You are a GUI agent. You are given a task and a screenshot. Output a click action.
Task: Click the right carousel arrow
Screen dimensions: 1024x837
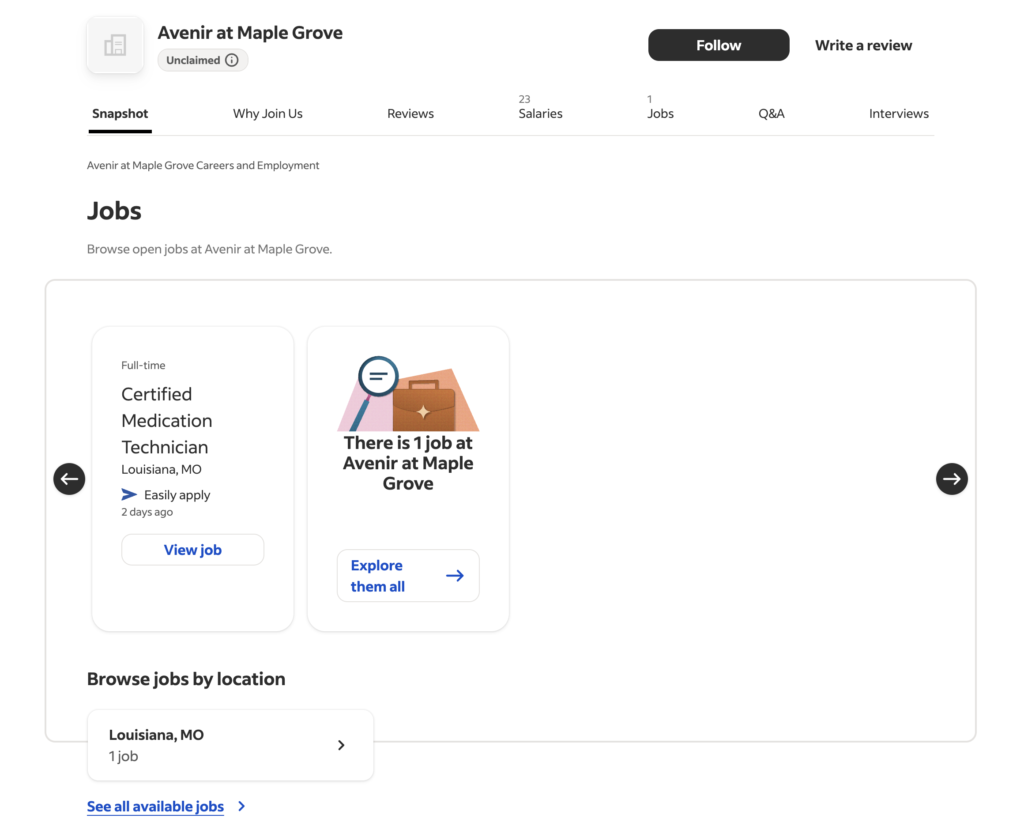[x=951, y=479]
